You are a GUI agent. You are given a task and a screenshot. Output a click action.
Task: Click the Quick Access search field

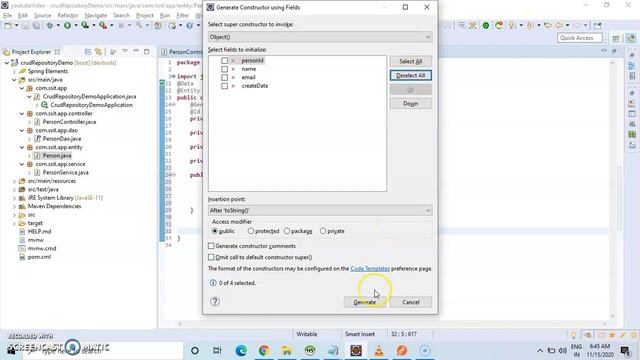(x=580, y=38)
